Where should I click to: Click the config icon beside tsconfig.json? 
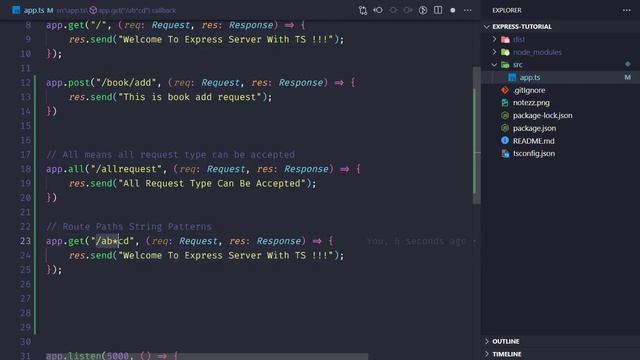click(505, 153)
